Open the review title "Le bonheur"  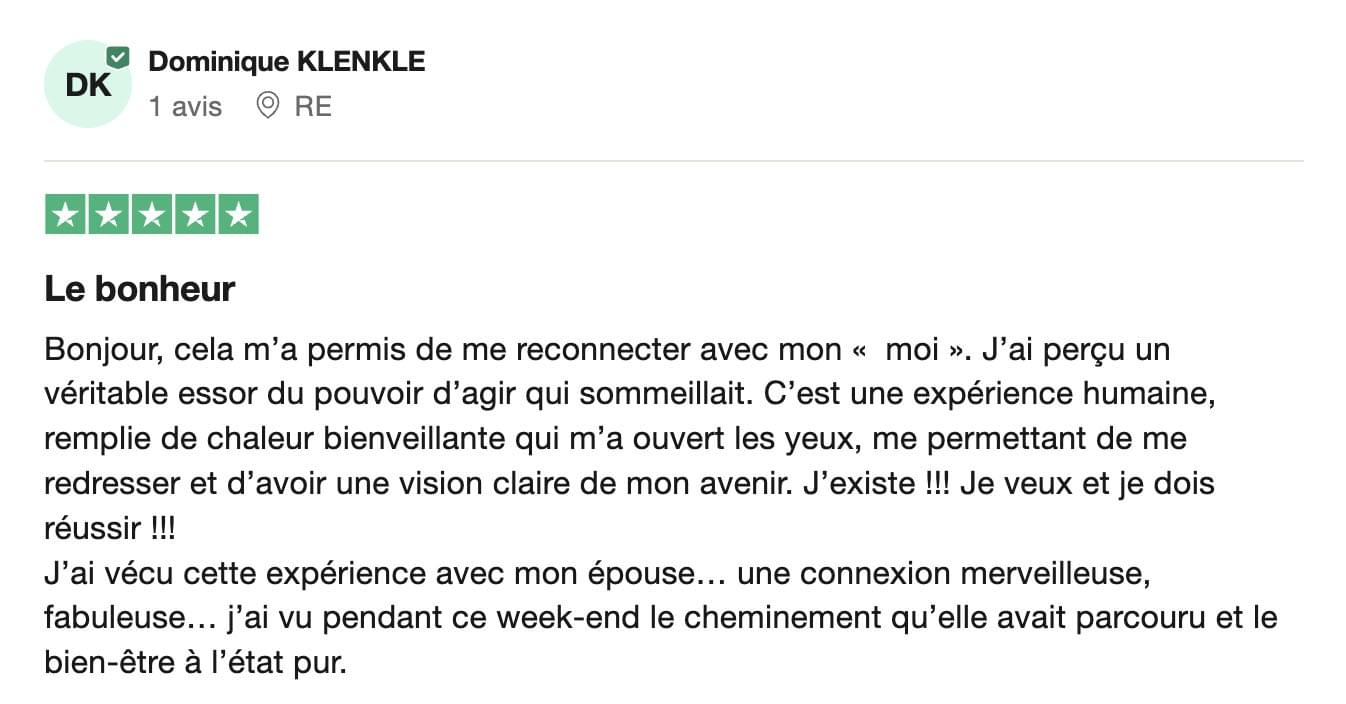140,289
